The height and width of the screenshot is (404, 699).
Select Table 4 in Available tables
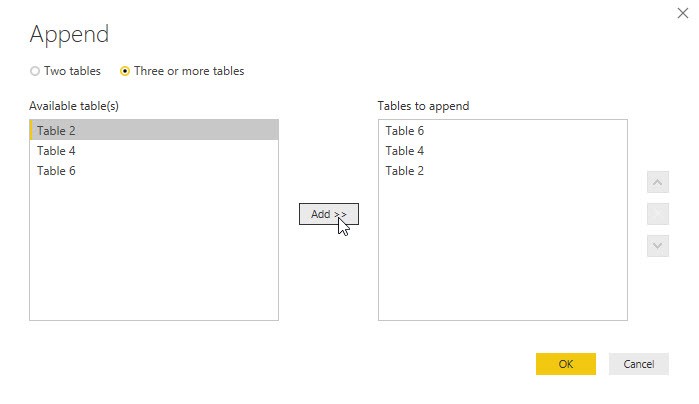154,151
